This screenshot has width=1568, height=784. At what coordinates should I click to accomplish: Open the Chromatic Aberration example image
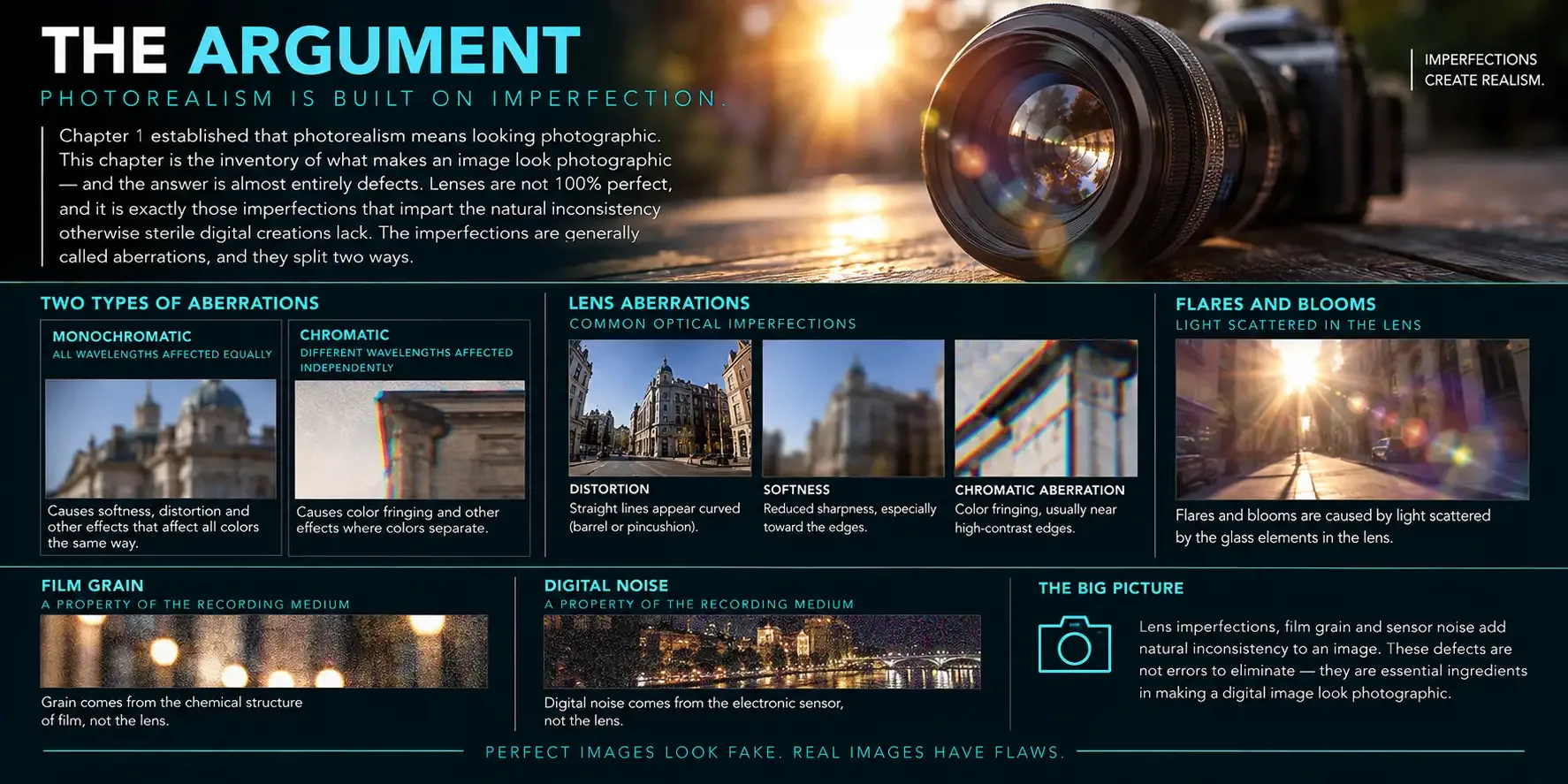click(x=1046, y=408)
